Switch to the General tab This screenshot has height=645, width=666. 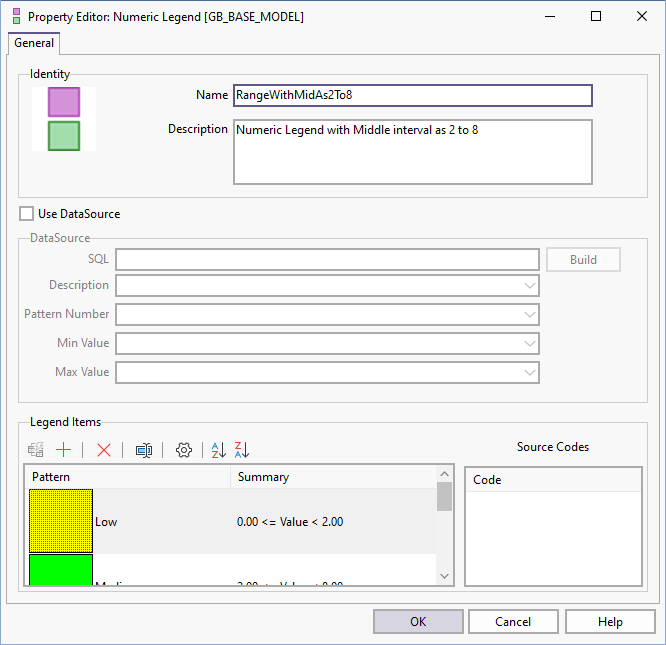point(34,43)
